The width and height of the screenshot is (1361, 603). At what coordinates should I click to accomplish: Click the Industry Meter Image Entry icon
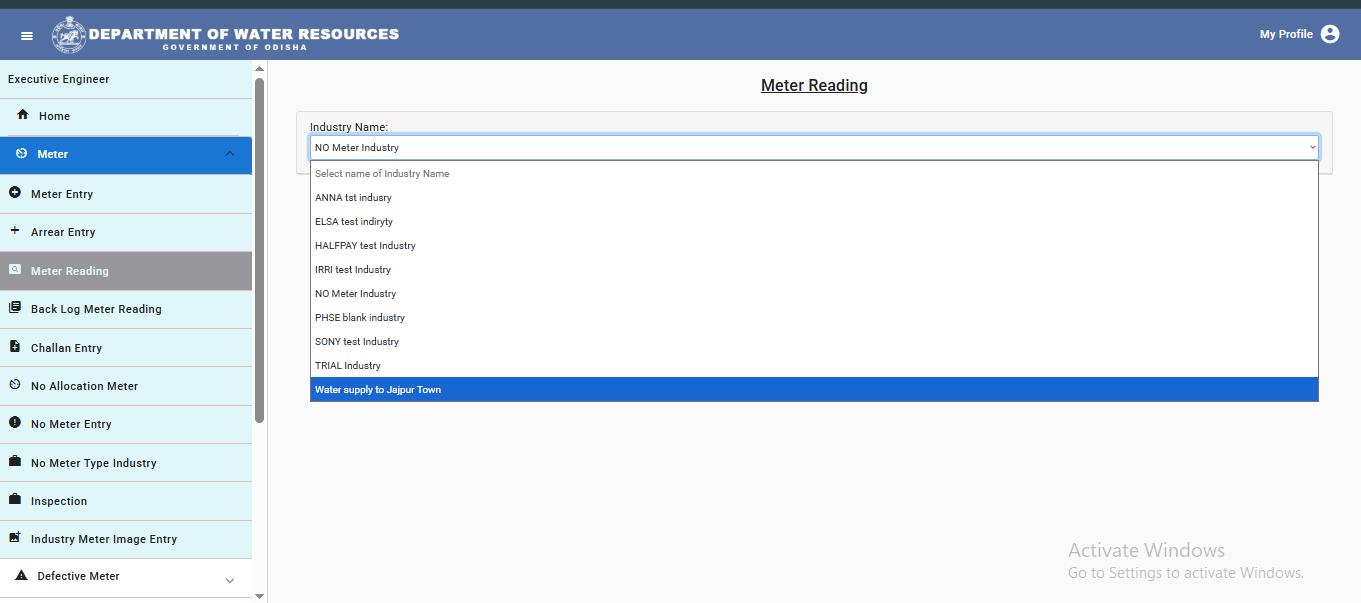tap(15, 538)
